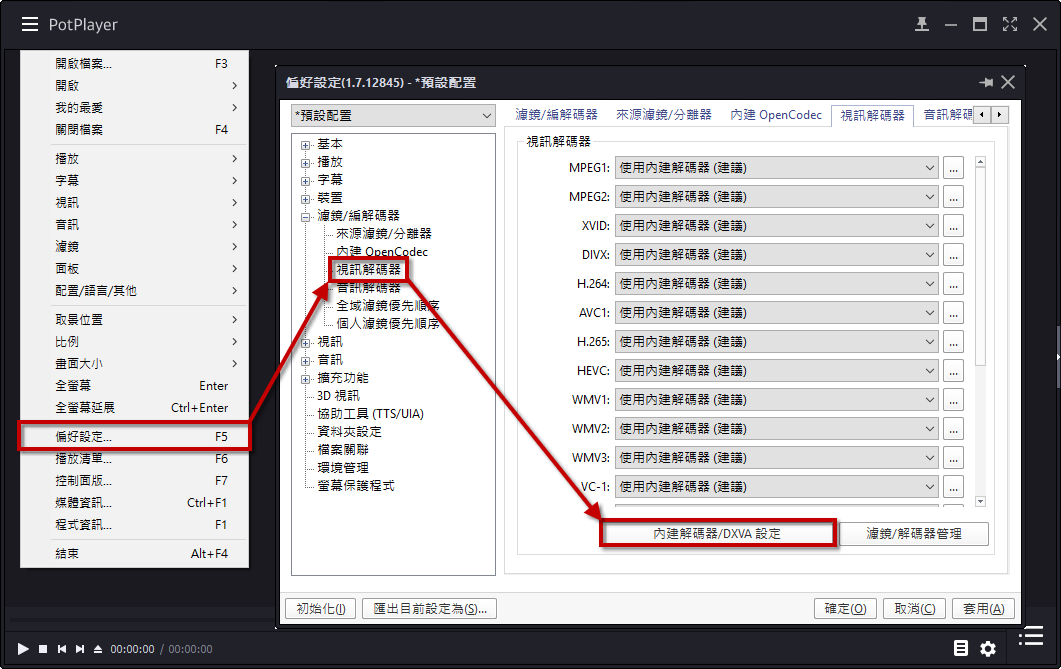Switch to the 內建 OpenCodec tab

coord(776,115)
